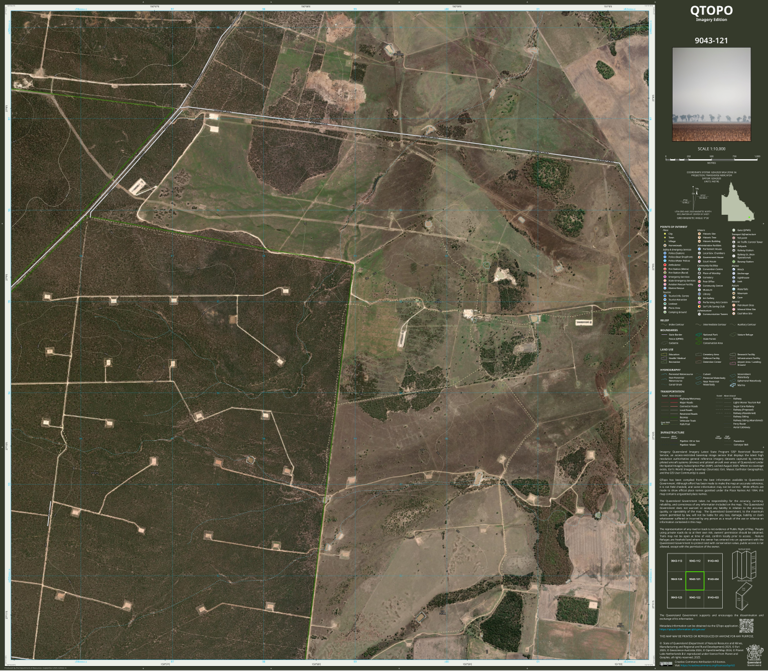Open the foggy field cover photo thumbnail

coord(711,94)
